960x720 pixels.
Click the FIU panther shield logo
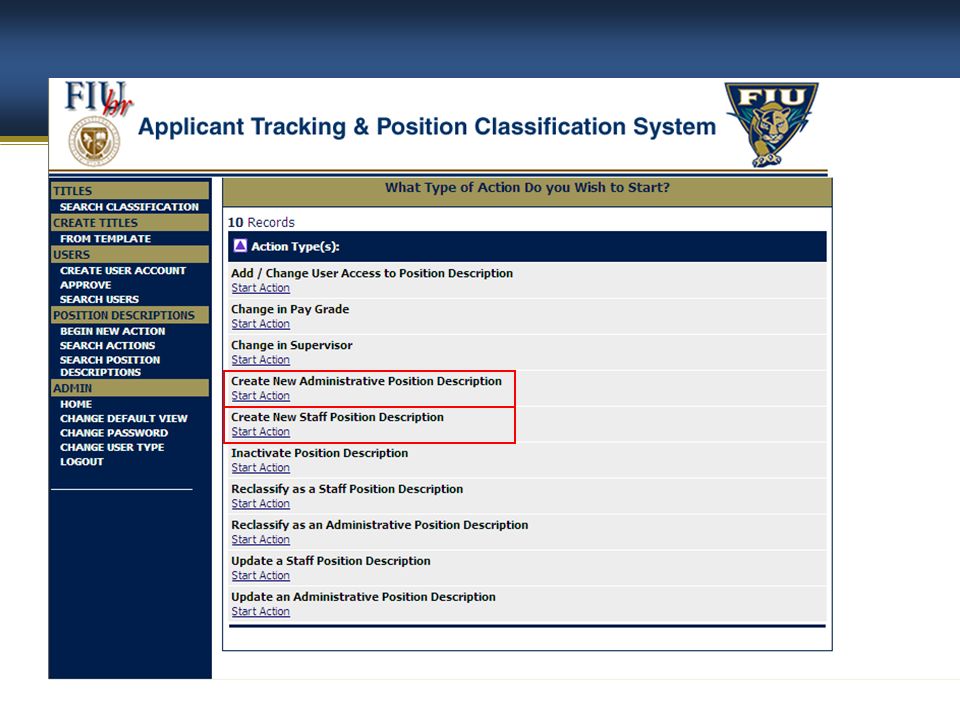pyautogui.click(x=771, y=125)
